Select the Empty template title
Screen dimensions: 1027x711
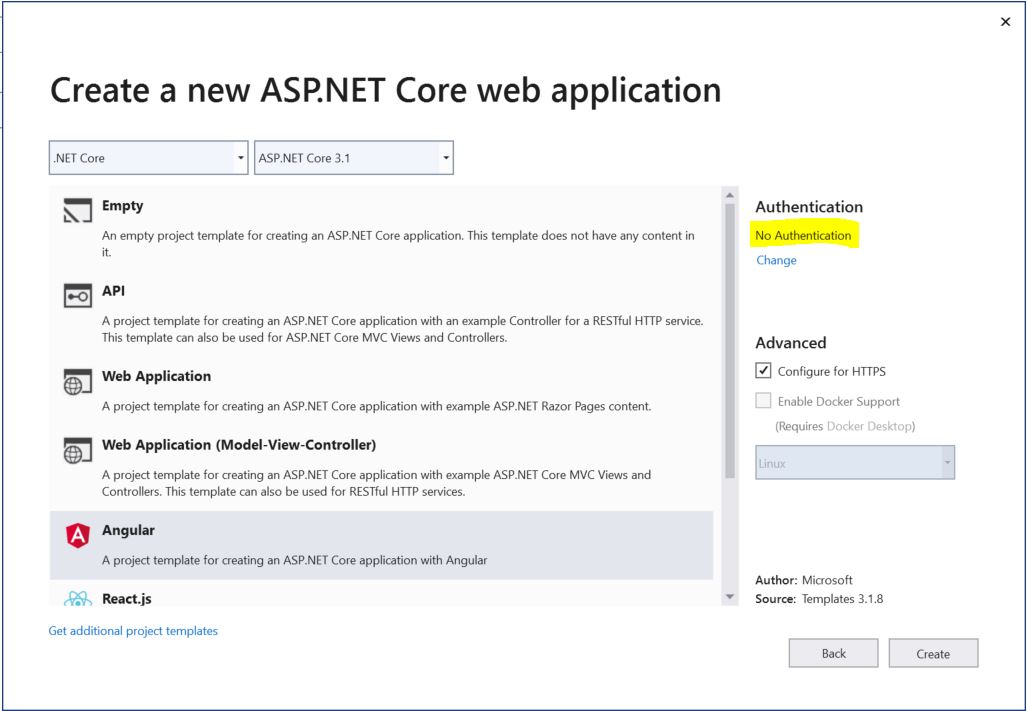[122, 206]
